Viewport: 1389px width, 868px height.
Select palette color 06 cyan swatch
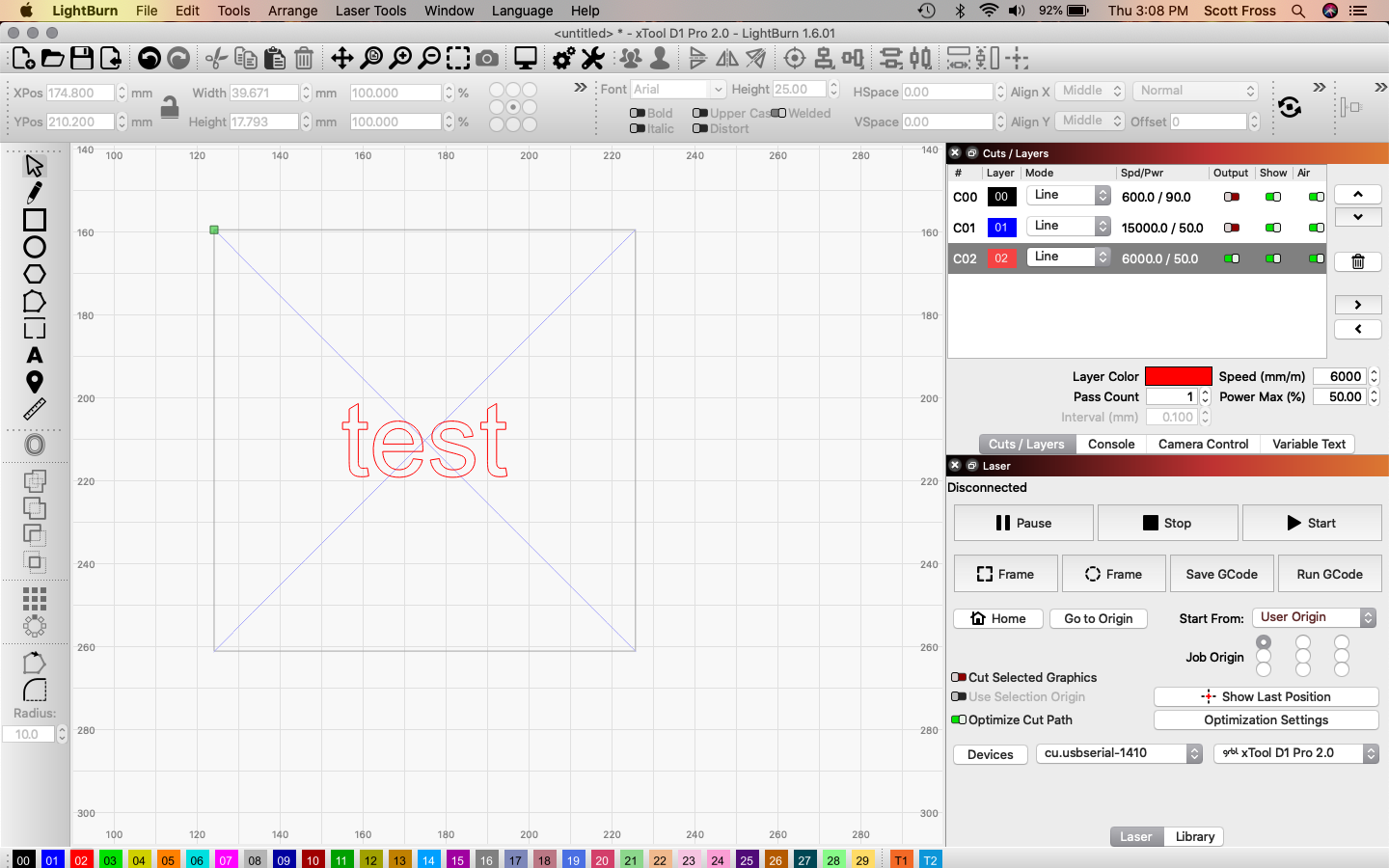(197, 859)
